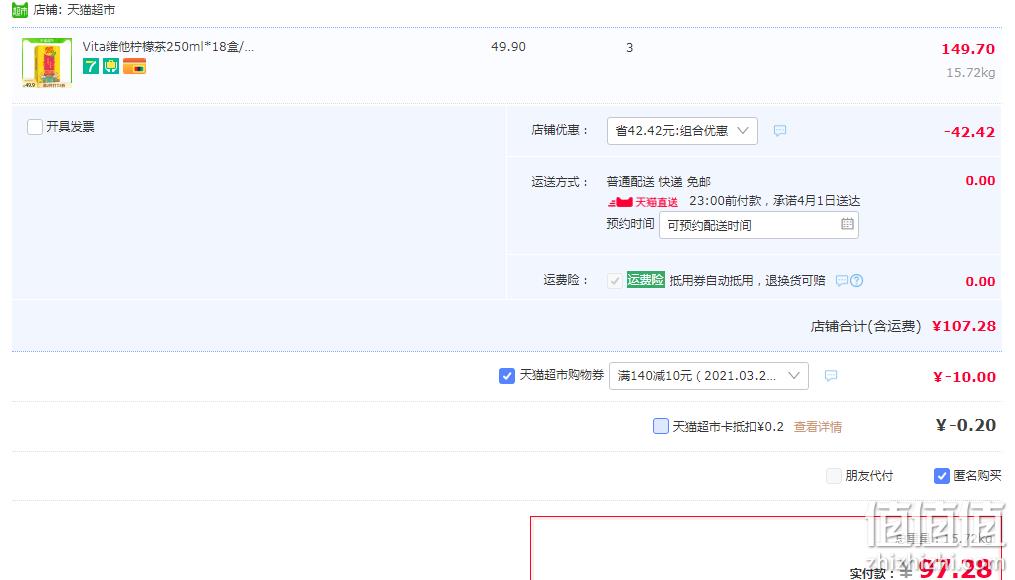The width and height of the screenshot is (1015, 580).
Task: Click the green 7-day return badge
Action: (x=91, y=66)
